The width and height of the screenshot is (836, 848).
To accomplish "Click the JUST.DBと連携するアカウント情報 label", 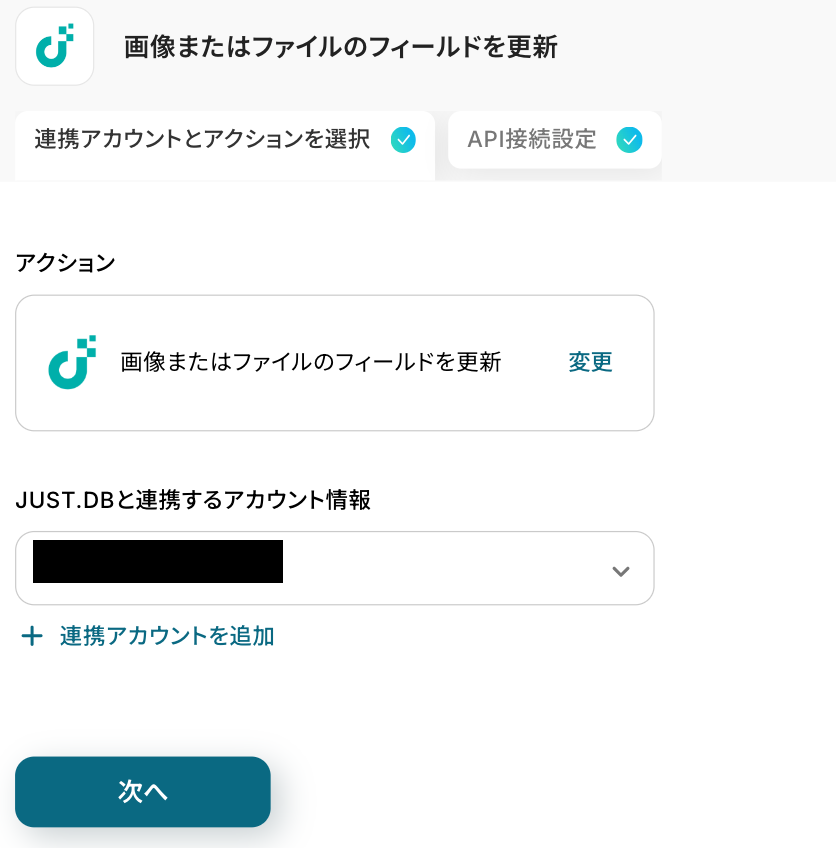I will (193, 500).
